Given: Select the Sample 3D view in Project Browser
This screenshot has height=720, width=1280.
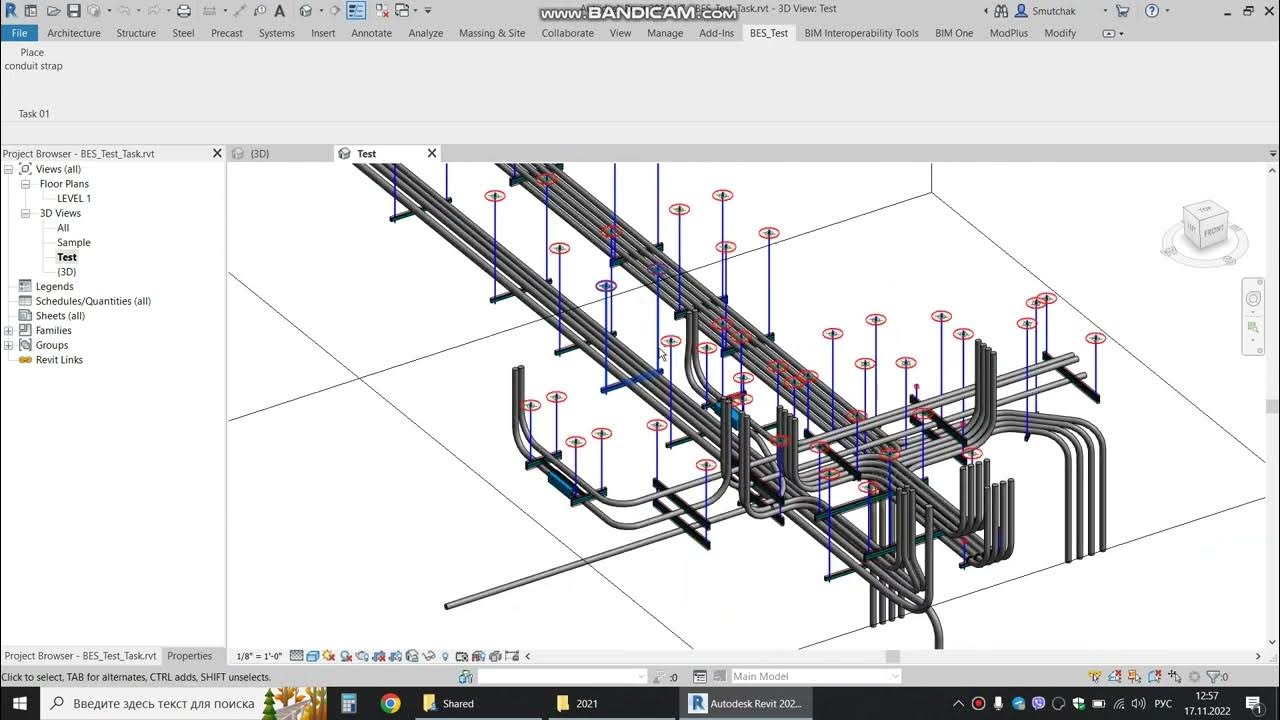Looking at the screenshot, I should pyautogui.click(x=74, y=242).
